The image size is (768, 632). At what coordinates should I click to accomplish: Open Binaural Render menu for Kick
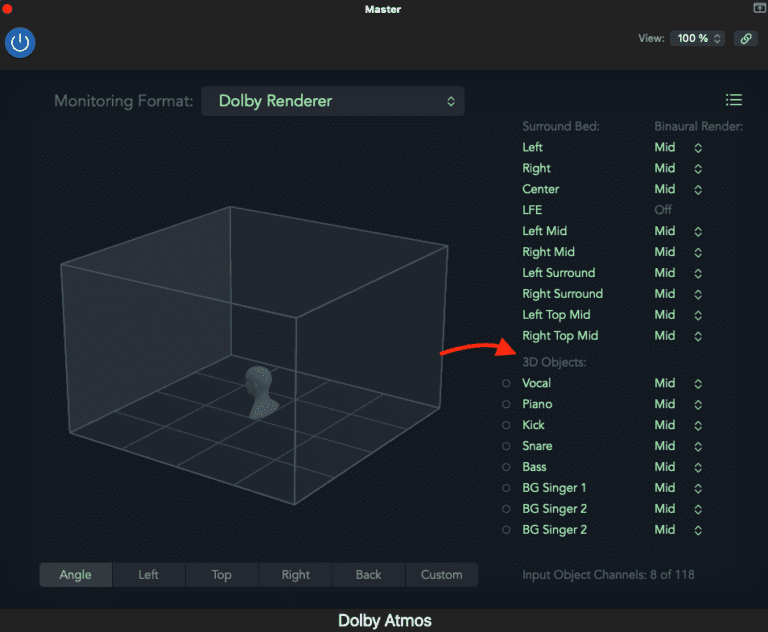coord(678,425)
